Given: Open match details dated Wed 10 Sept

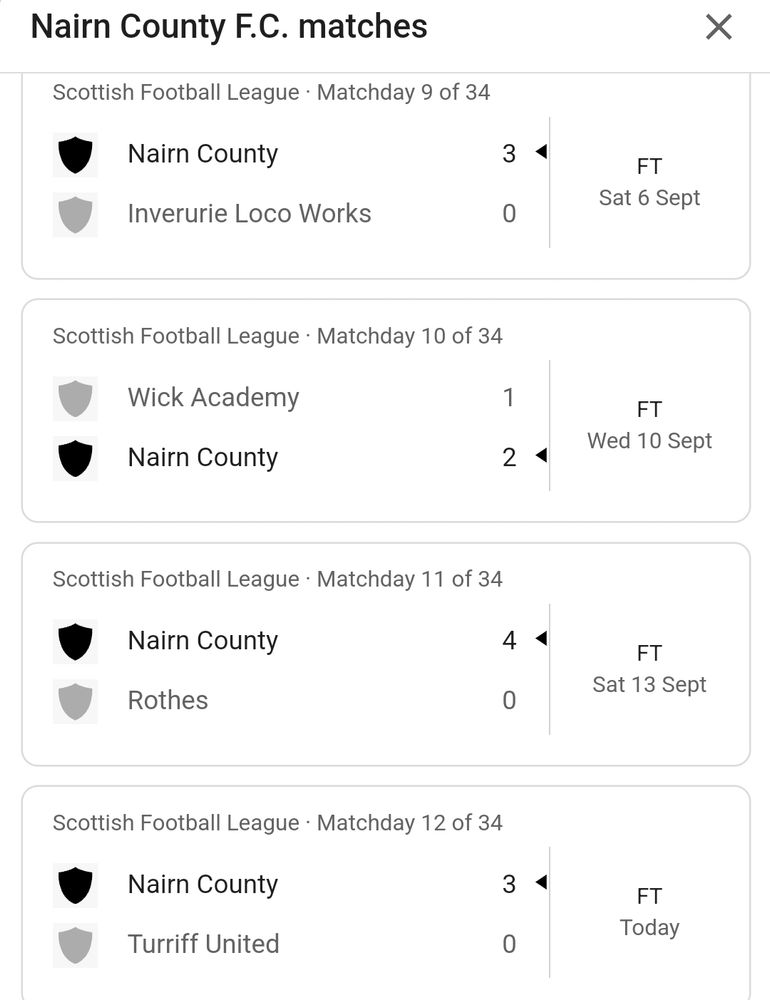Looking at the screenshot, I should point(649,426).
